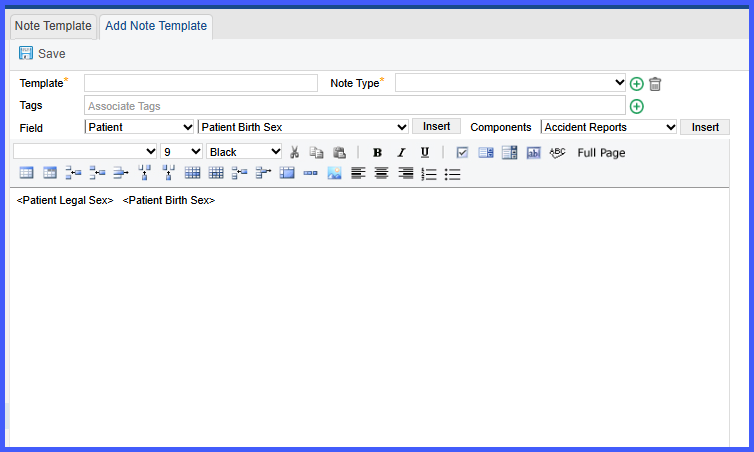
Task: Insert a checkbox control into the editor
Action: click(x=462, y=152)
